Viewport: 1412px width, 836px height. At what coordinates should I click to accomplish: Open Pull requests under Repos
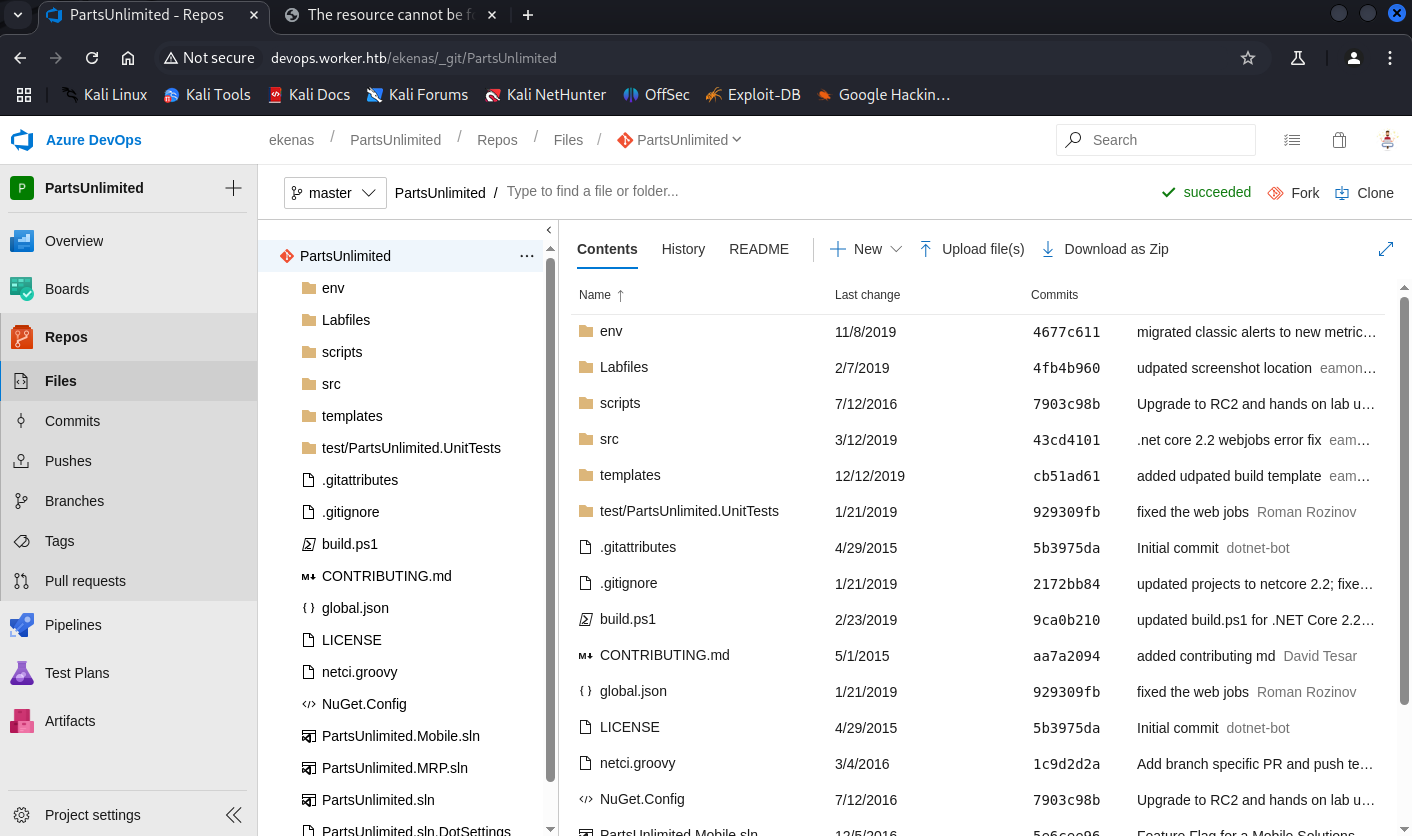click(x=128, y=581)
